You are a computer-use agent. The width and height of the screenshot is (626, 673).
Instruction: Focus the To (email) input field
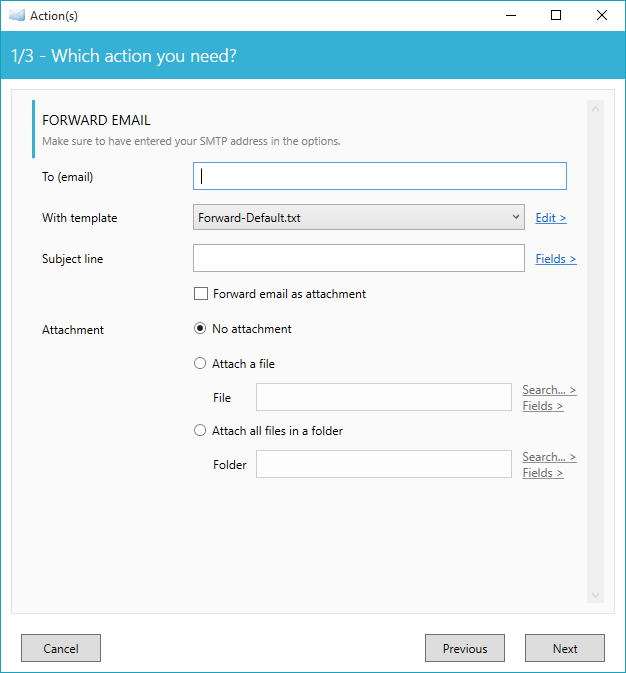(x=380, y=176)
